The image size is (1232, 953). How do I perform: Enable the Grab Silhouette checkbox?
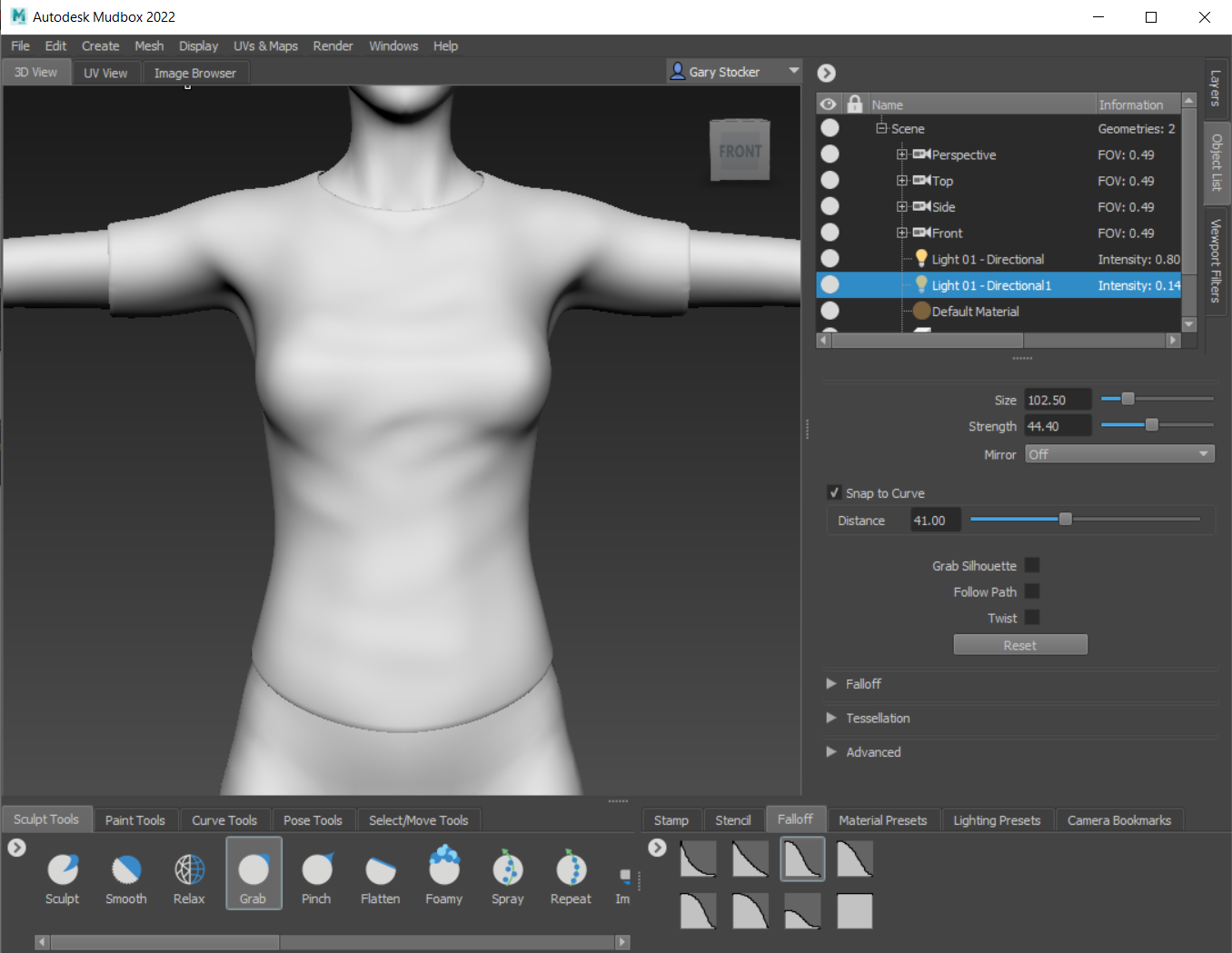pos(1032,566)
